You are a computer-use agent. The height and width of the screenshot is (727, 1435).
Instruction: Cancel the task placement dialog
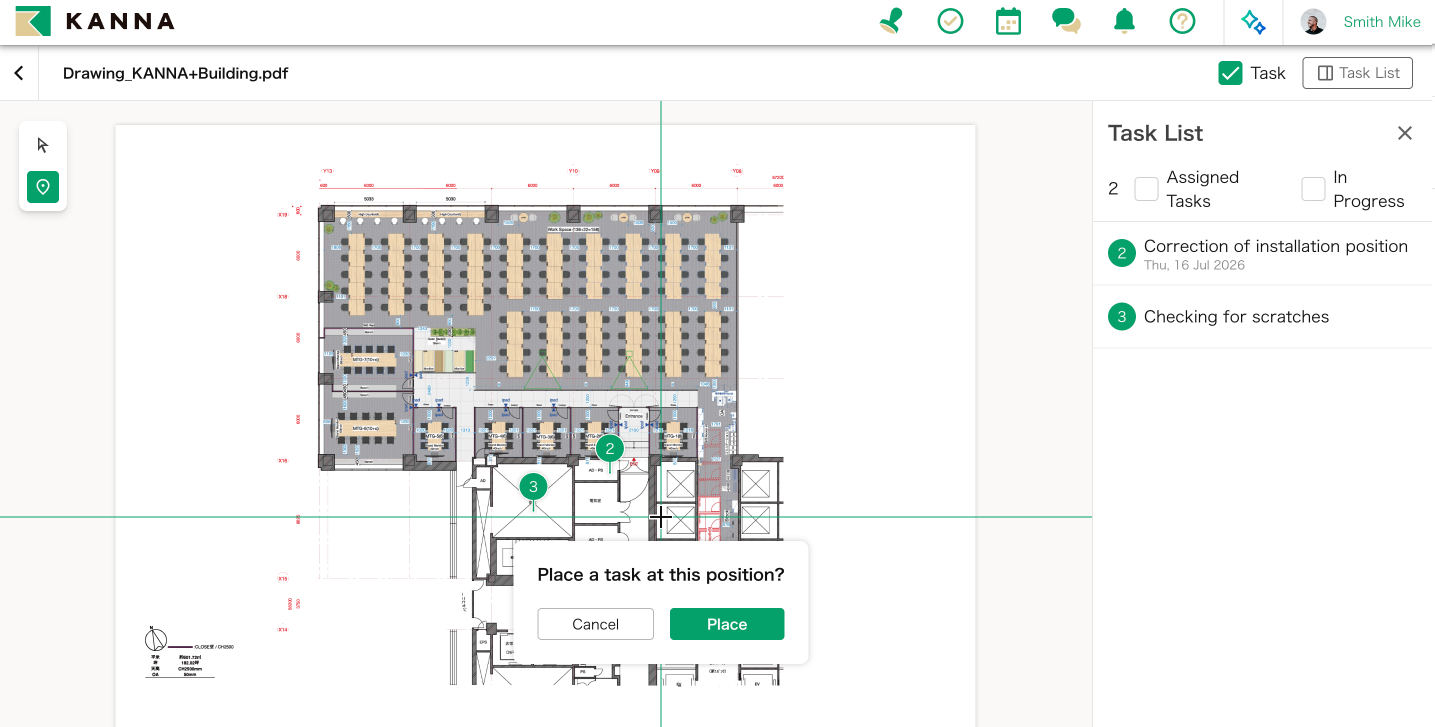coord(595,624)
